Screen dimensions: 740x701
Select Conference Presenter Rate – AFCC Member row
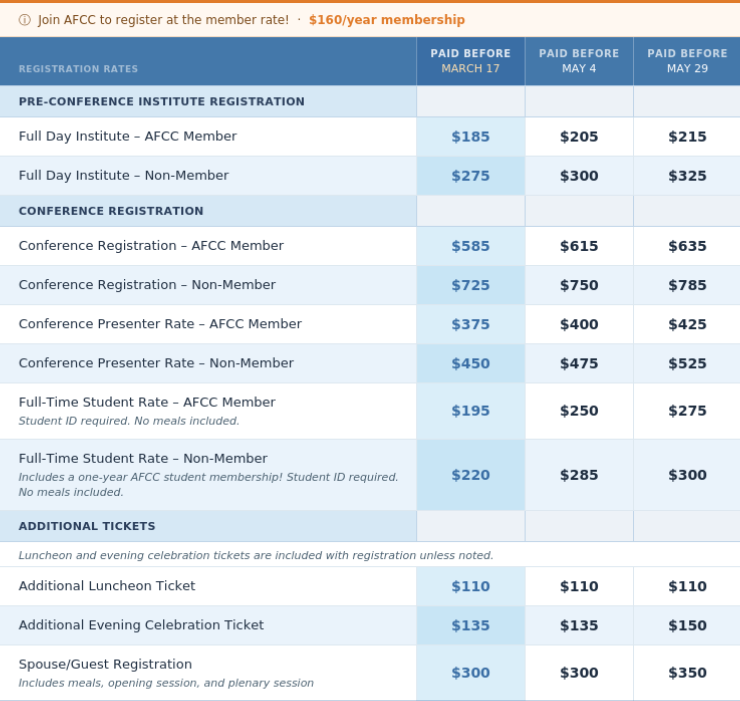point(160,324)
